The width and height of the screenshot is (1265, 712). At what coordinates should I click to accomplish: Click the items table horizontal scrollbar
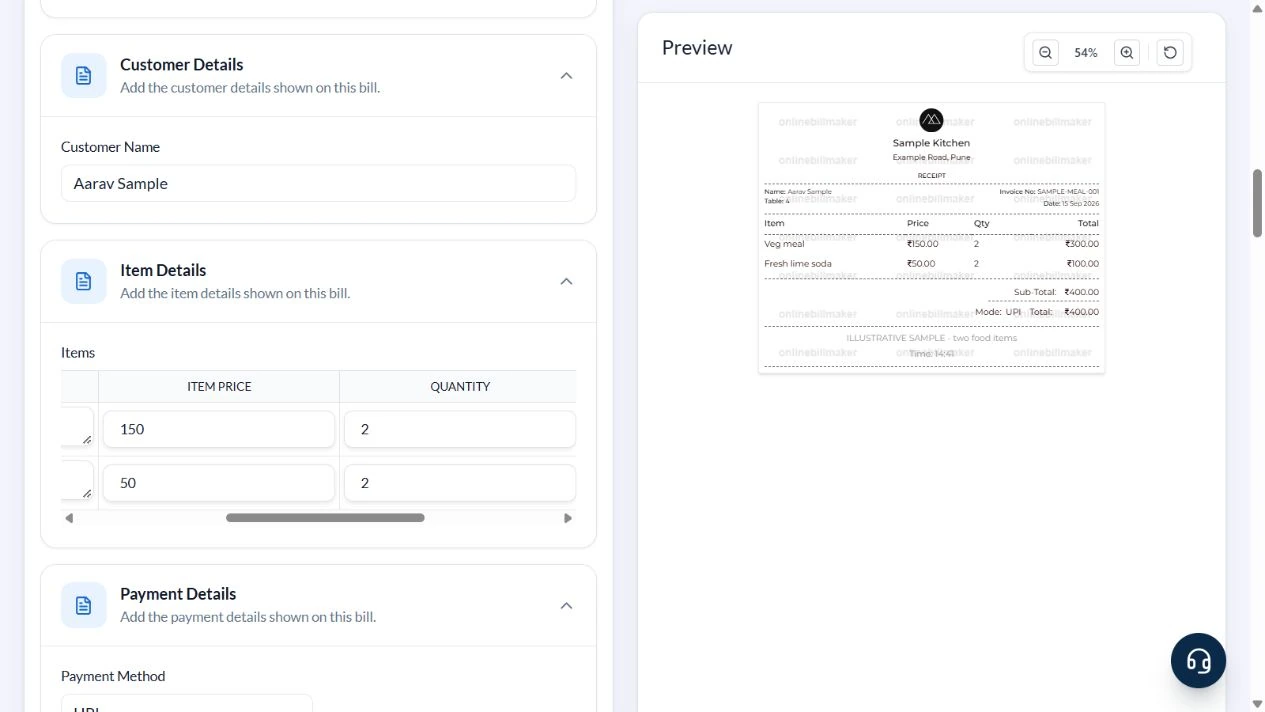point(325,518)
